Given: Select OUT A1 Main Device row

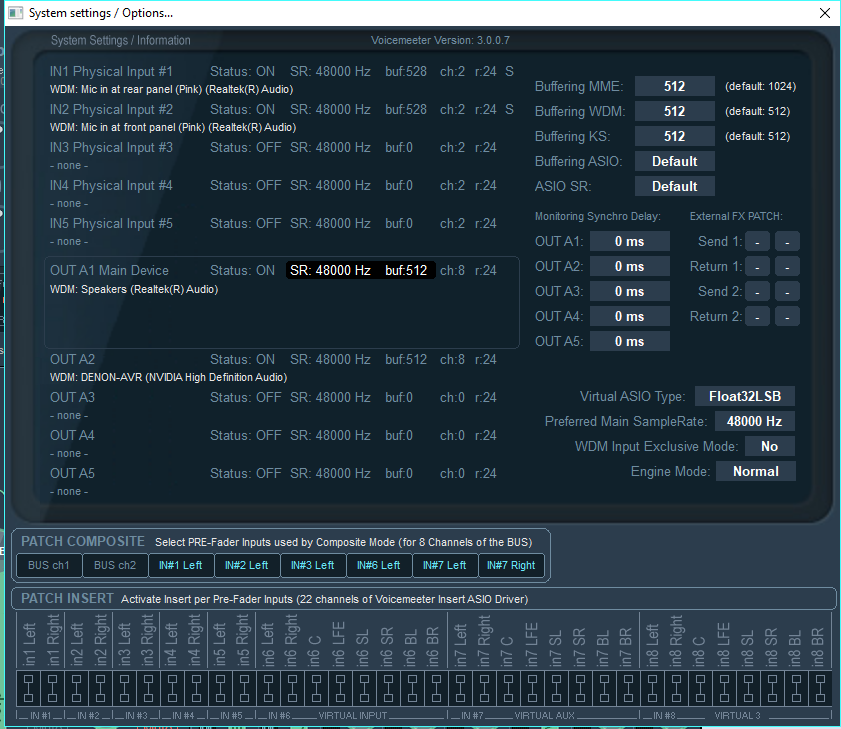Looking at the screenshot, I should point(282,303).
